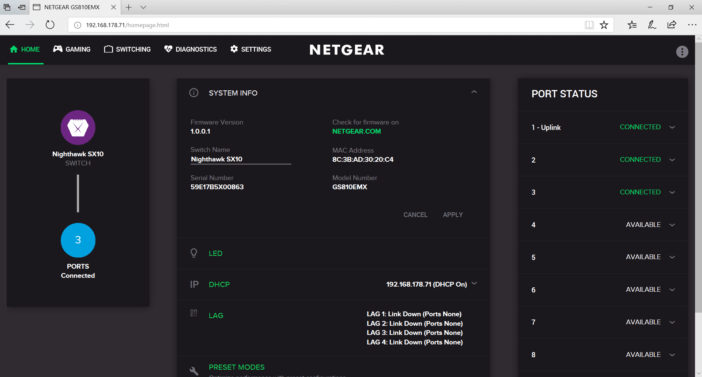Go to the DIAGNOSTICS tab
Screen dimensions: 702x377
pyautogui.click(x=190, y=49)
